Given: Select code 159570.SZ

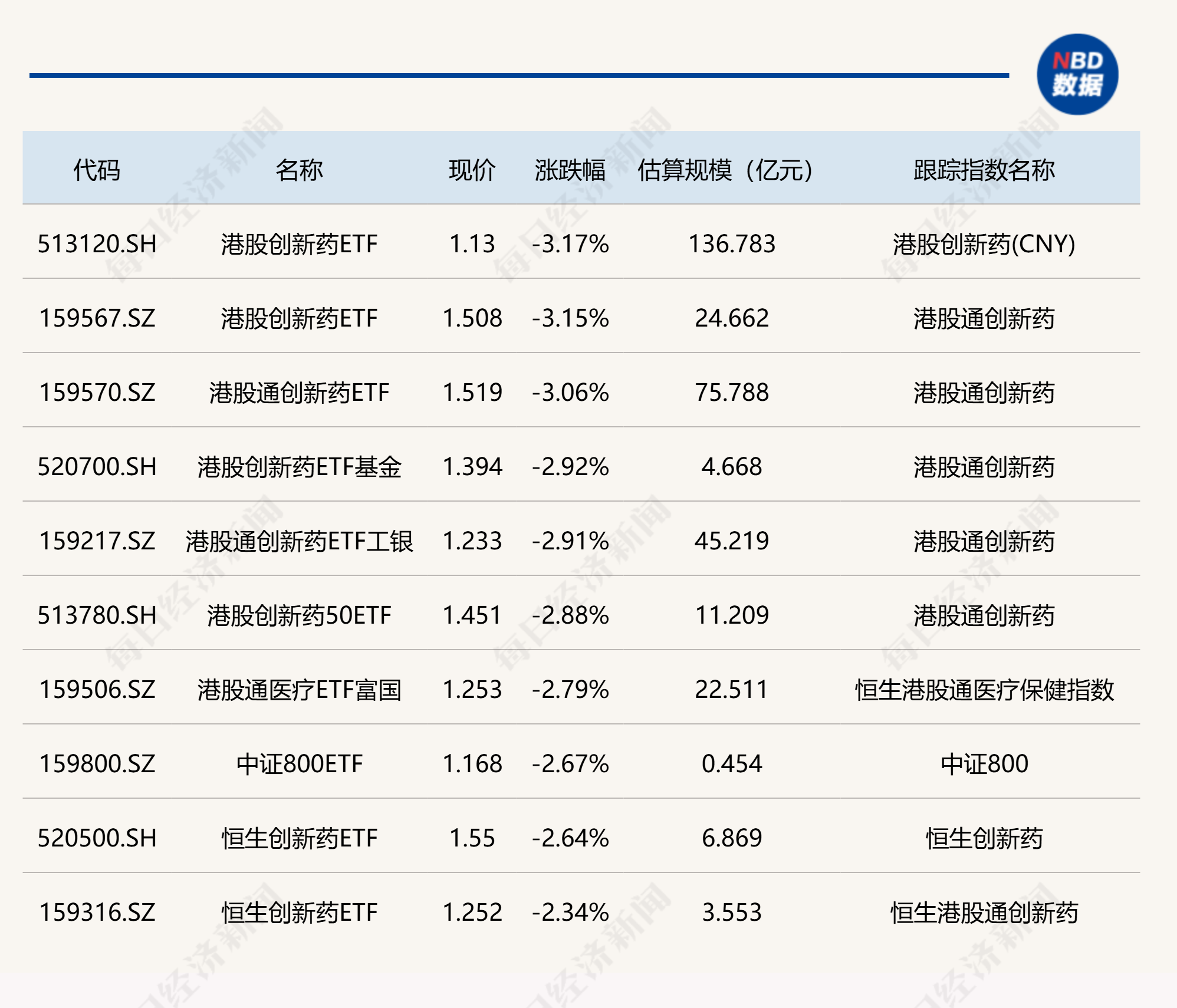Looking at the screenshot, I should coord(97,392).
